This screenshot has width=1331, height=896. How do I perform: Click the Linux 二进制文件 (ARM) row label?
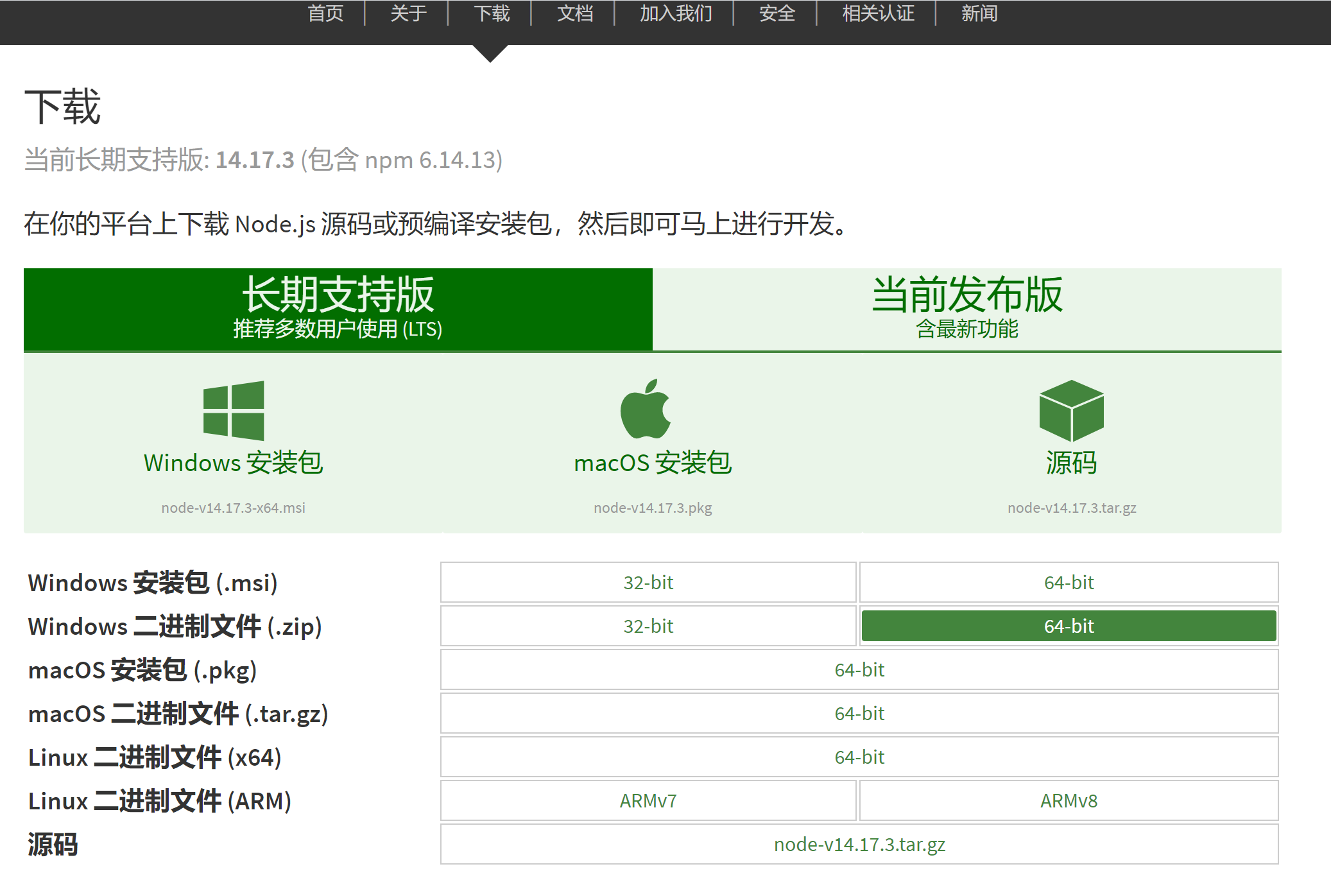coord(160,801)
